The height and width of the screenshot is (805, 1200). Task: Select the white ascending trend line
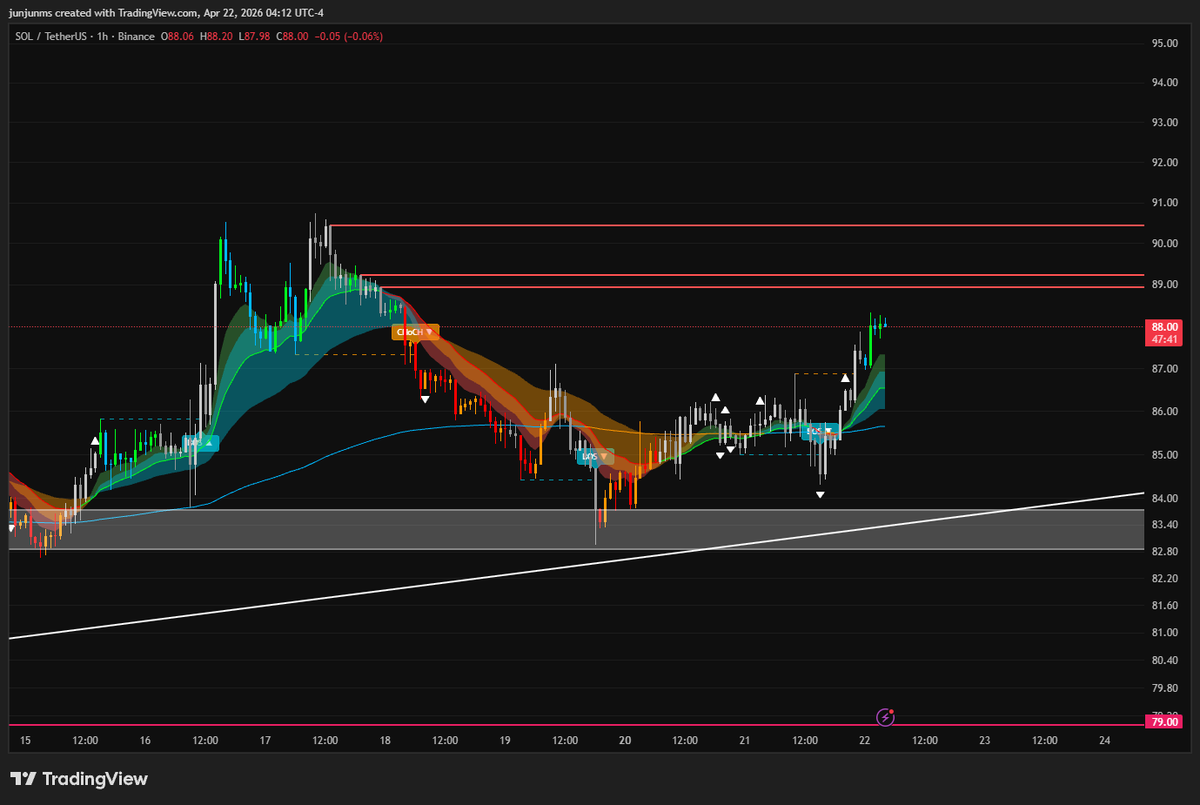point(576,565)
